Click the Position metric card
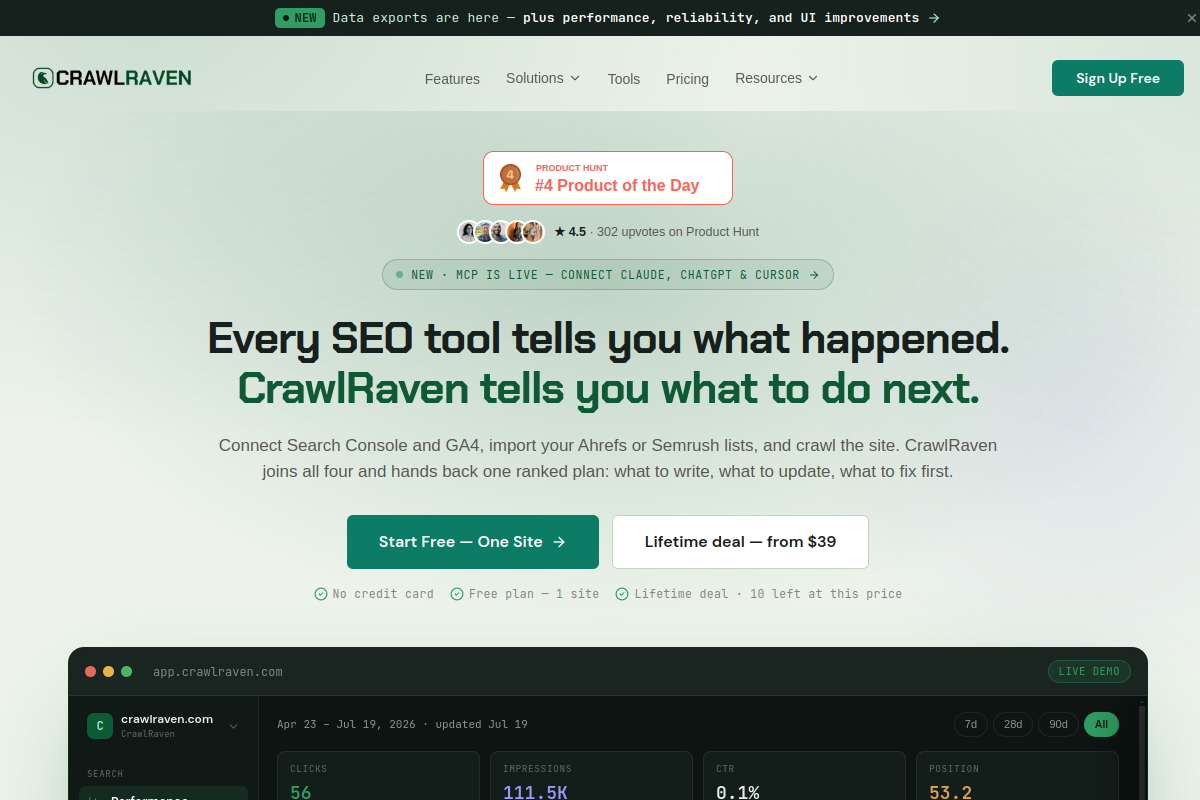Viewport: 1200px width, 800px height. point(1017,776)
